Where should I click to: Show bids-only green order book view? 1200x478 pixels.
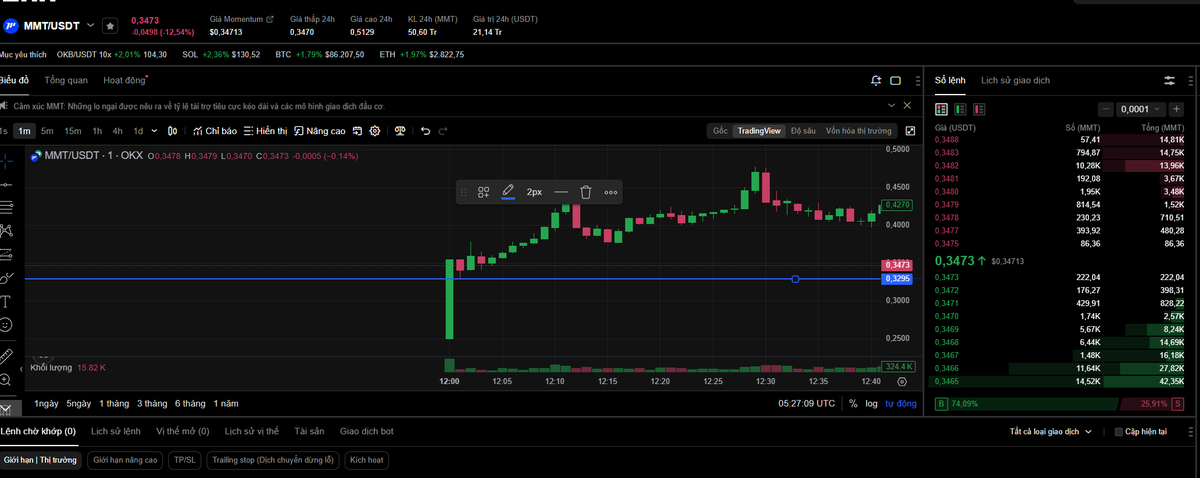(x=960, y=109)
